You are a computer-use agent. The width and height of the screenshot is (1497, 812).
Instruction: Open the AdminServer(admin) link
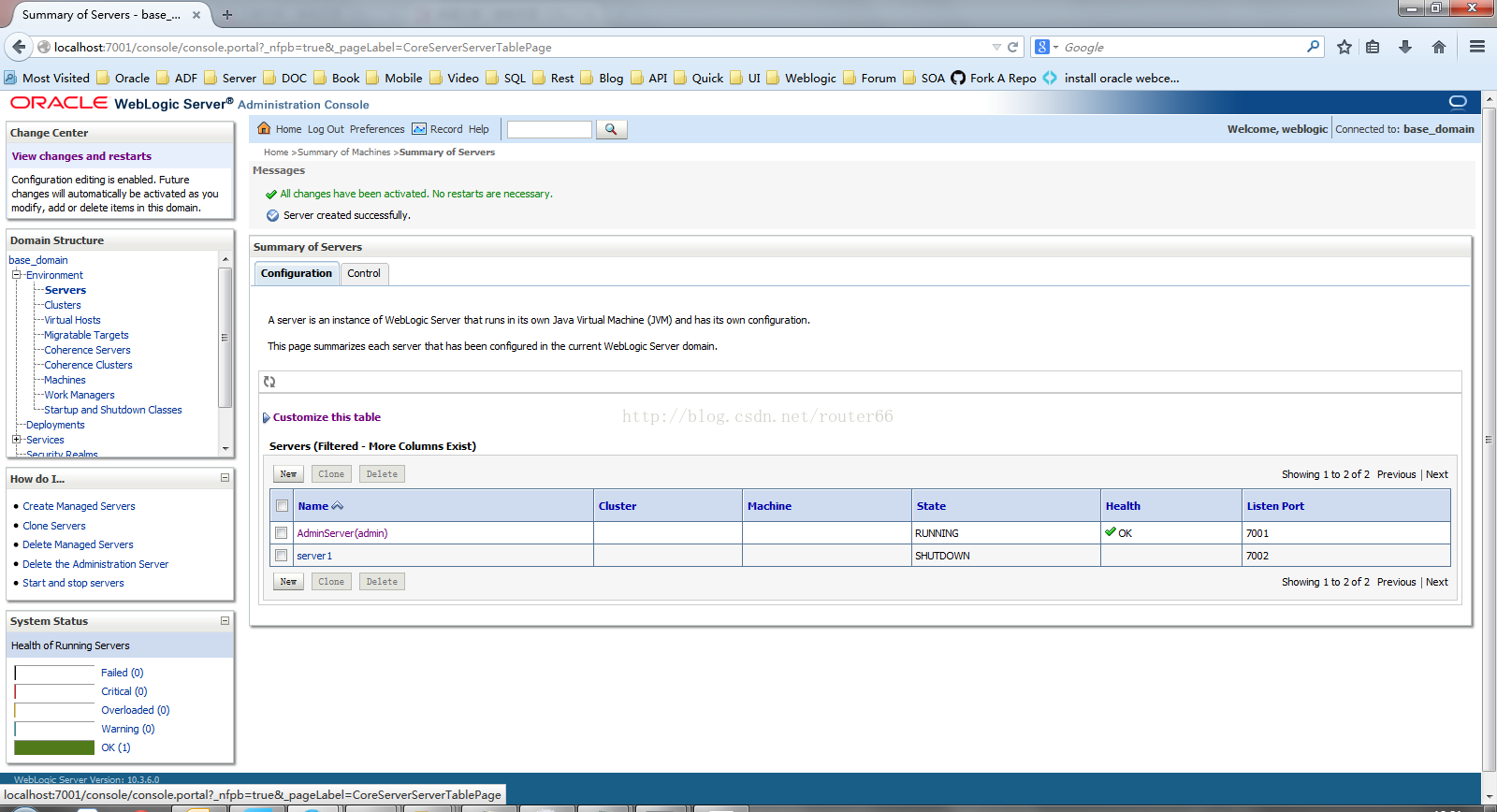[342, 533]
